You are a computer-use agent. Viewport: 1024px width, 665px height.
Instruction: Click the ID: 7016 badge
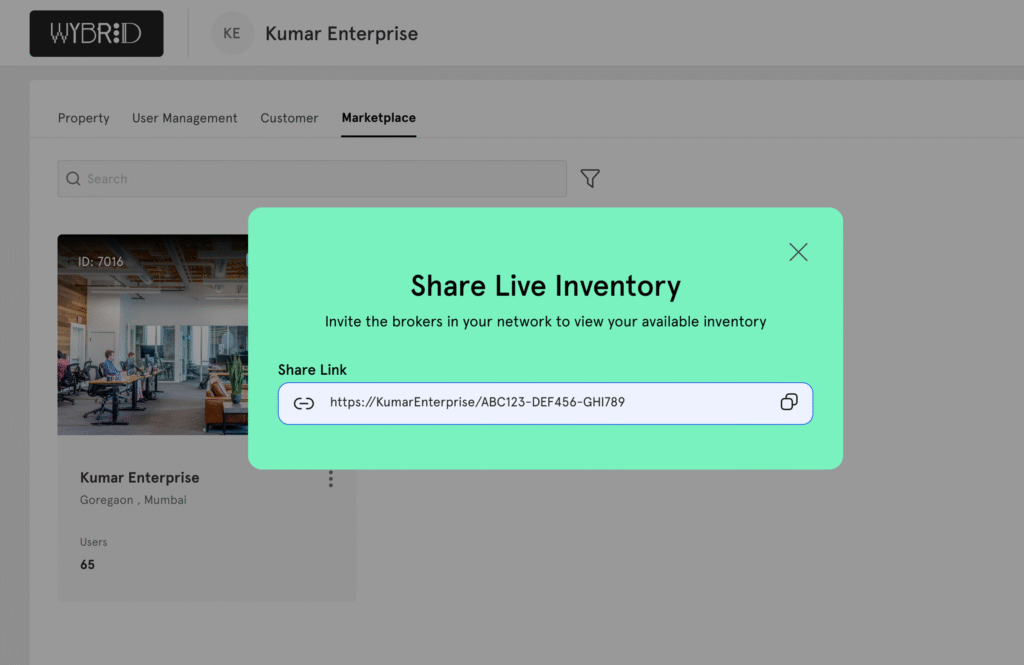101,262
